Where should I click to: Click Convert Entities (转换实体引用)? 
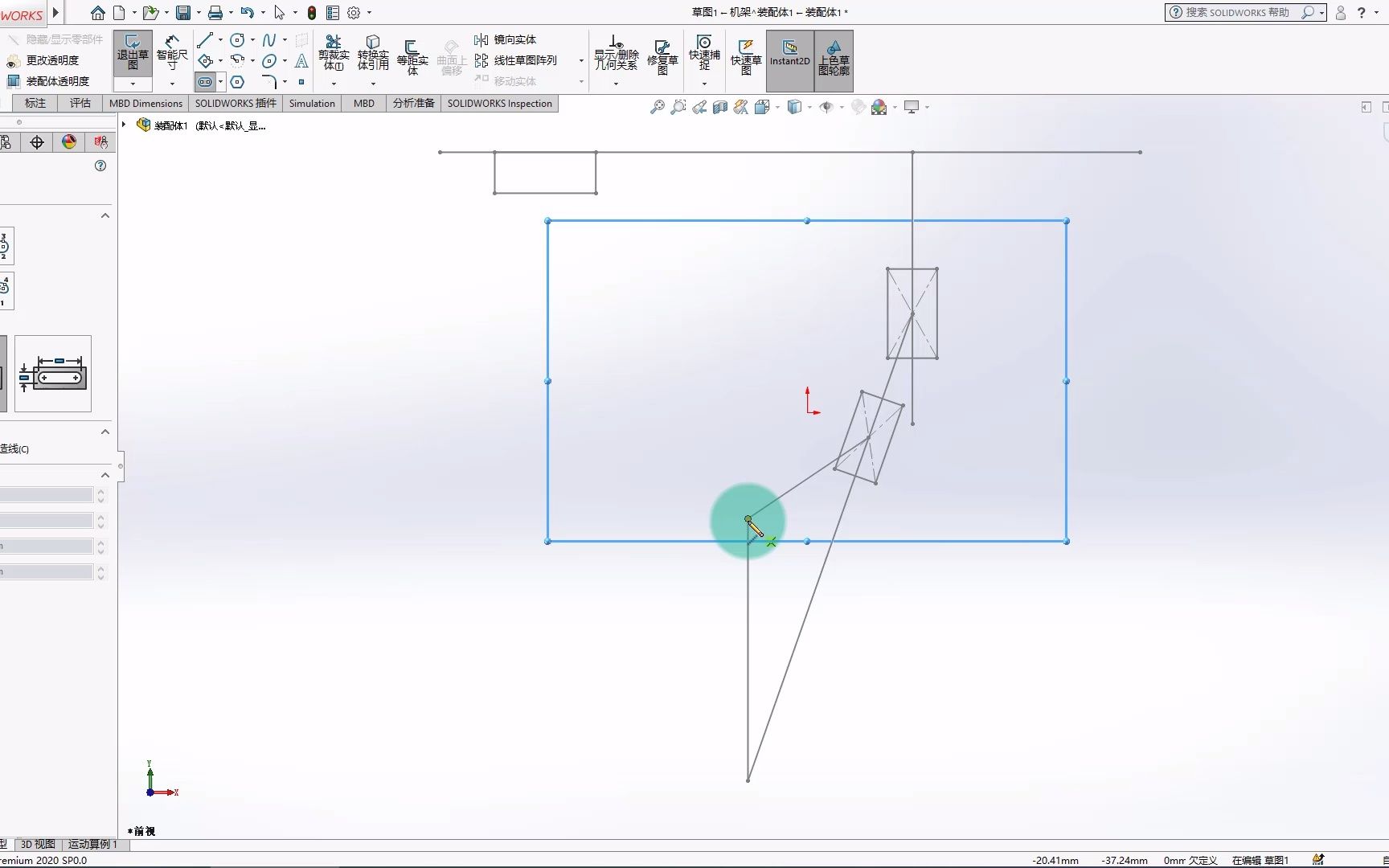373,53
